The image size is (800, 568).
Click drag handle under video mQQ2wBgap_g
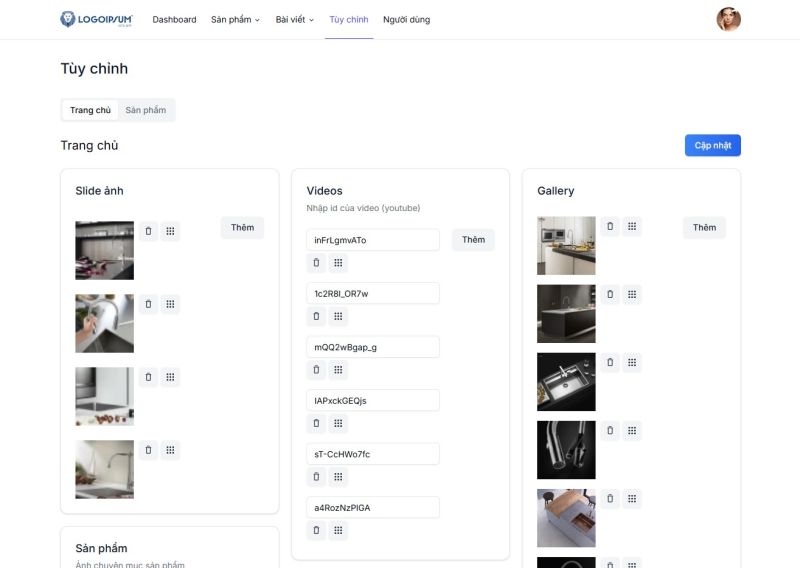tap(339, 370)
